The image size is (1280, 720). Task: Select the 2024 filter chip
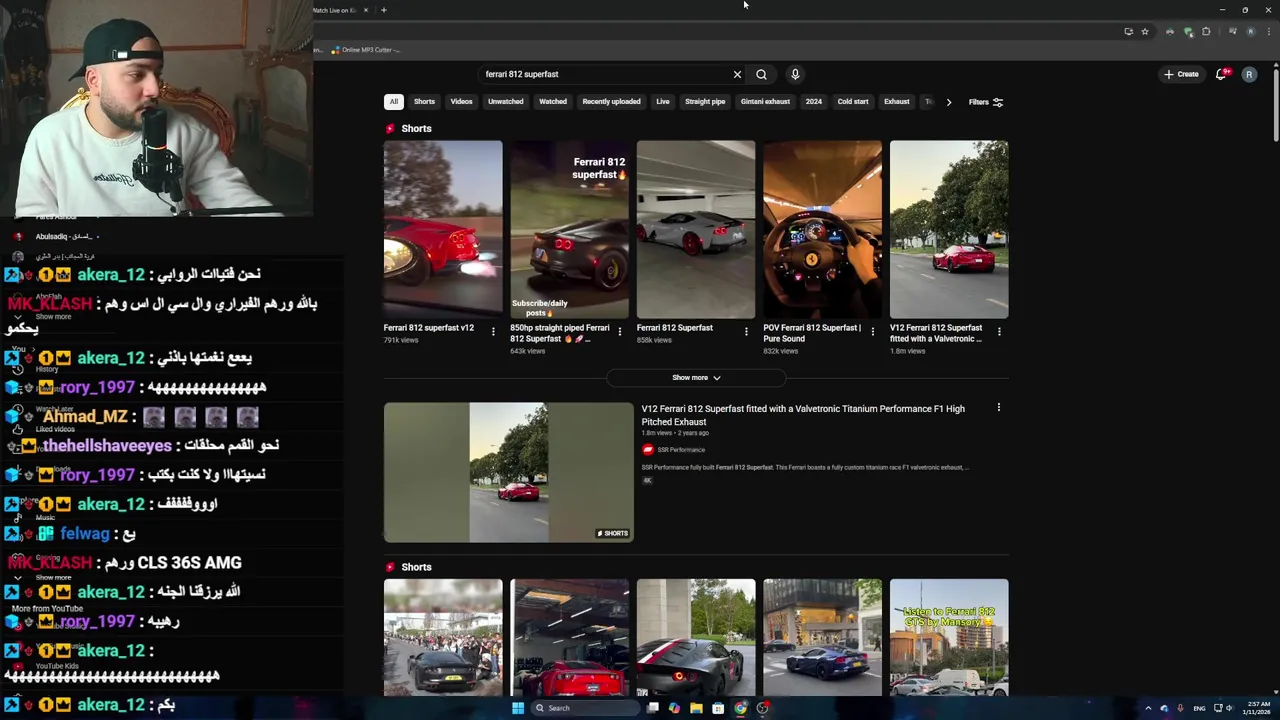[x=814, y=102]
